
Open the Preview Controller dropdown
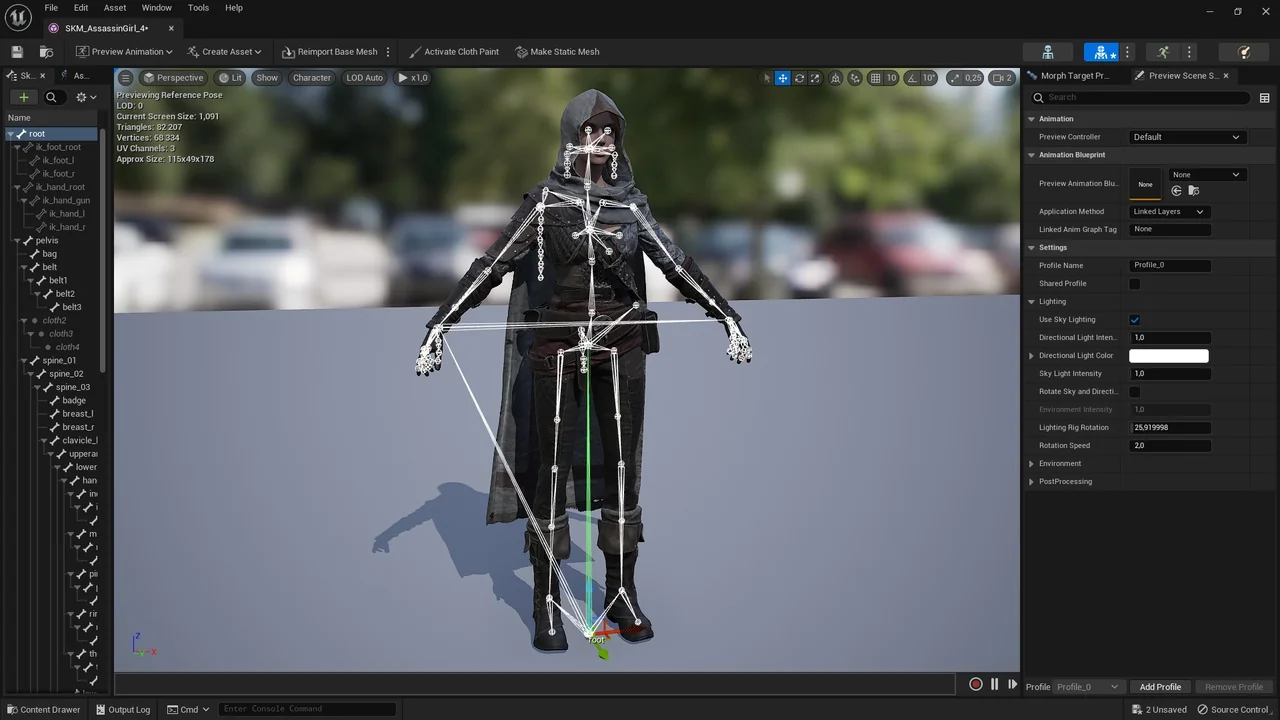tap(1187, 137)
